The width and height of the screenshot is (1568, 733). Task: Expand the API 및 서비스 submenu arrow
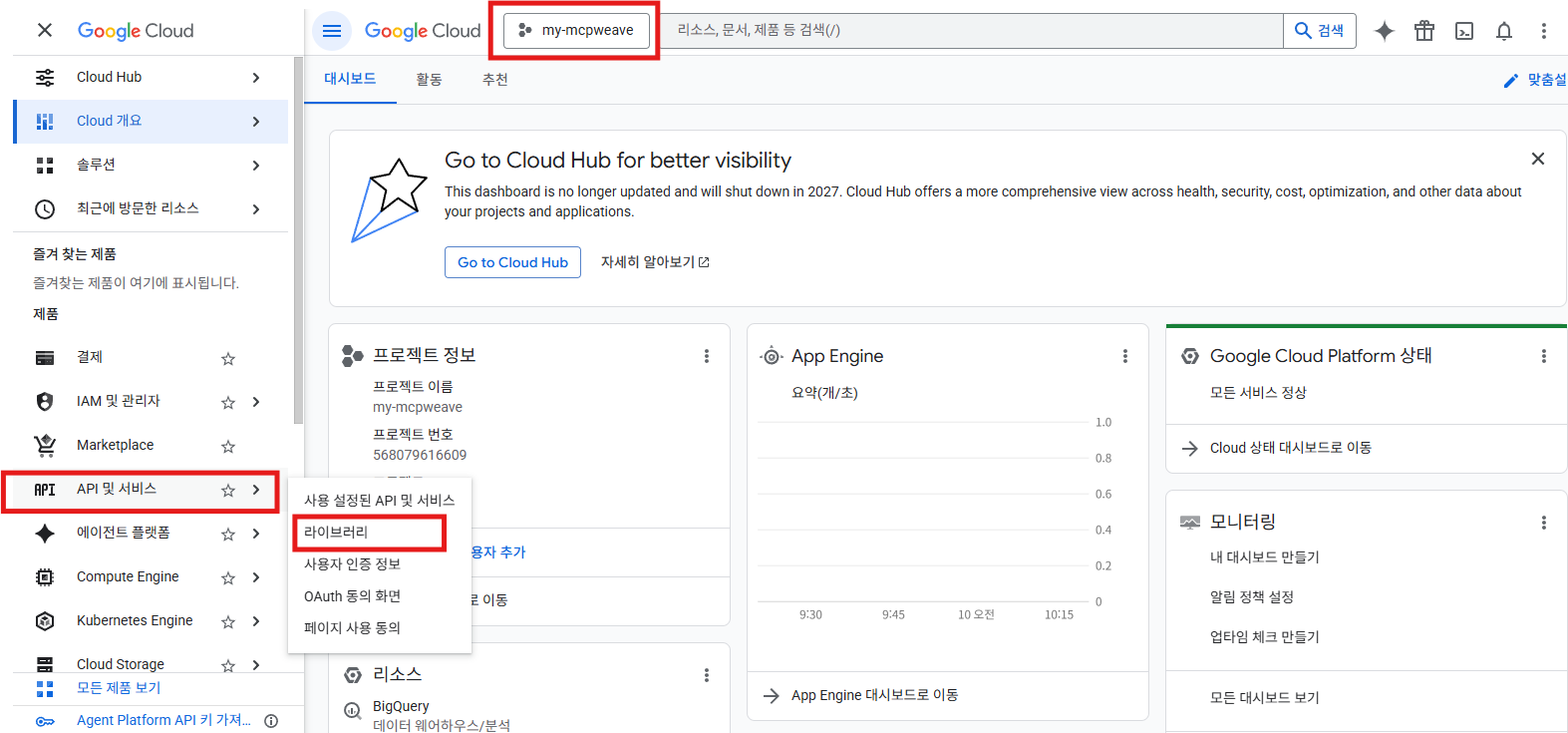click(x=256, y=490)
